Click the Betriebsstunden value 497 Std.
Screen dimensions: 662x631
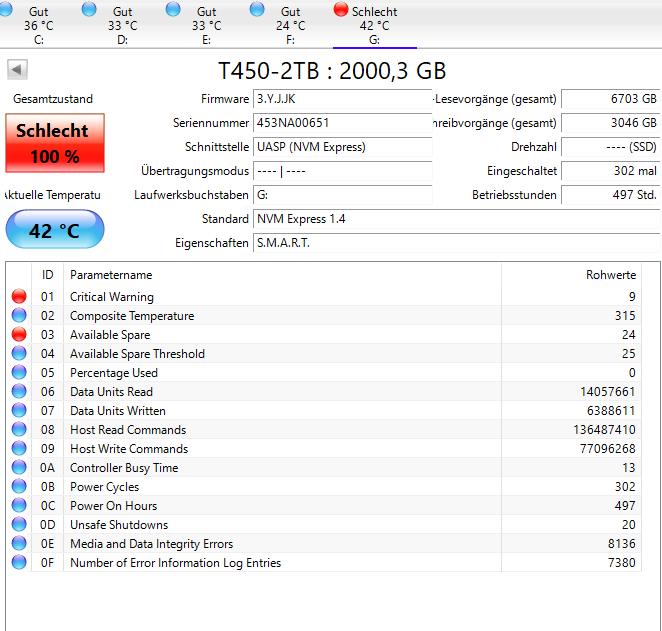610,195
